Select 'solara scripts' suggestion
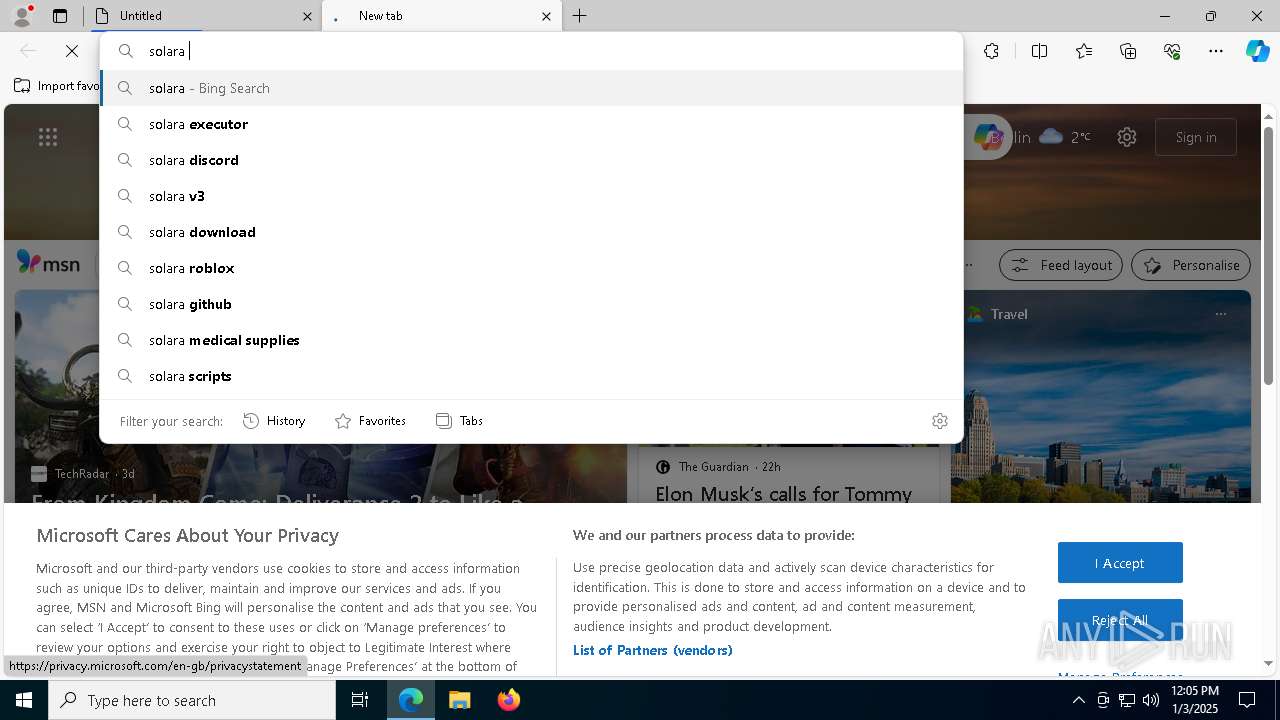Image resolution: width=1280 pixels, height=720 pixels. click(531, 376)
